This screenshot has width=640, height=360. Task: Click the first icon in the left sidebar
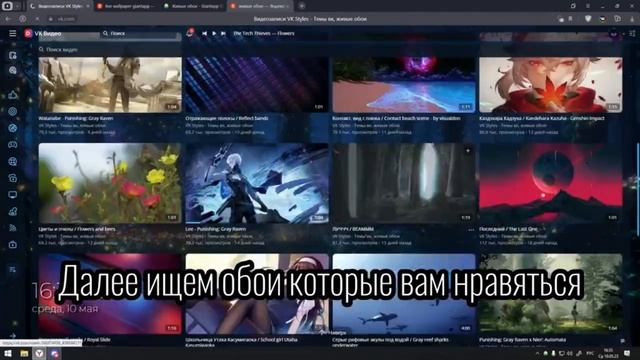point(13,55)
